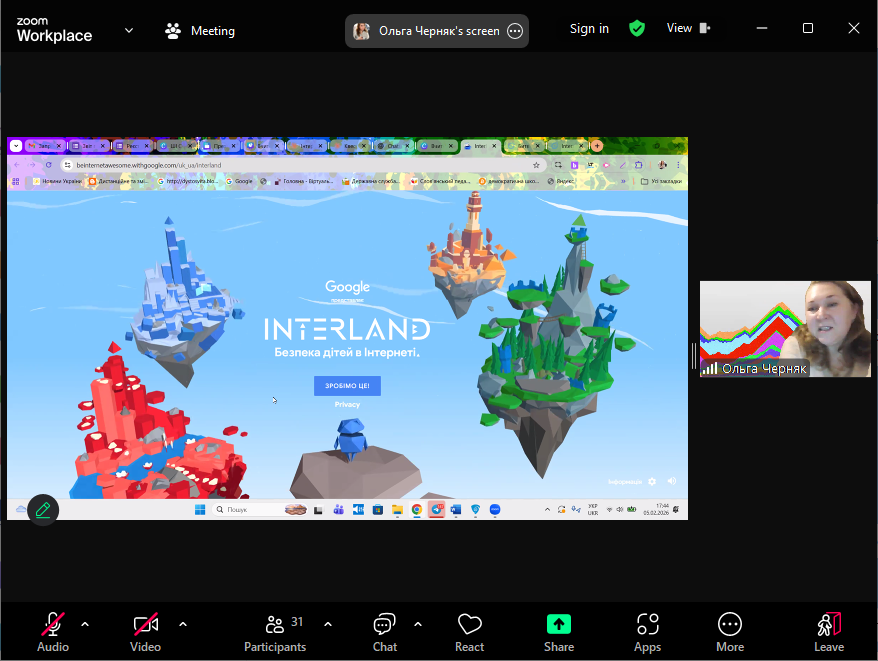Click the green Share screen button
878x661 pixels.
pyautogui.click(x=559, y=632)
